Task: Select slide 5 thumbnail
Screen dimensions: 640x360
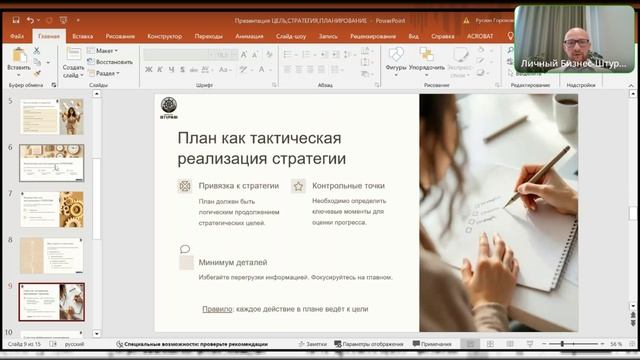Action: (x=51, y=117)
